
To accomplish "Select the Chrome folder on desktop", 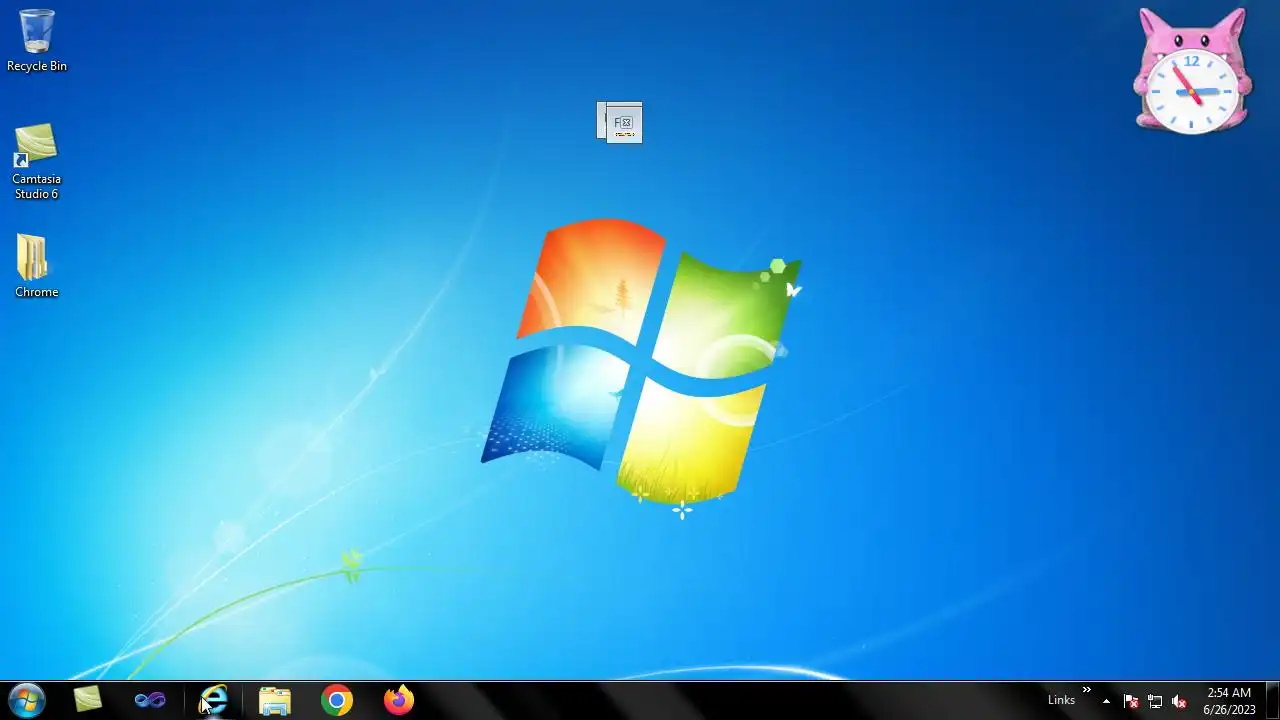I will (x=37, y=266).
